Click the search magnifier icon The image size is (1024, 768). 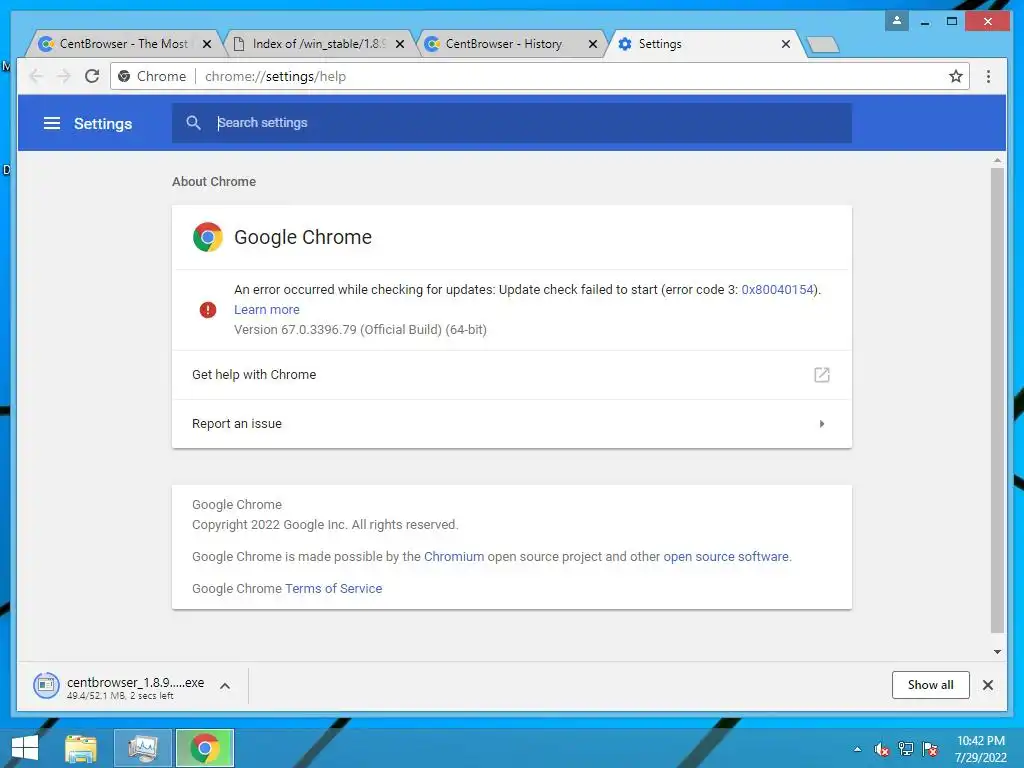coord(193,123)
